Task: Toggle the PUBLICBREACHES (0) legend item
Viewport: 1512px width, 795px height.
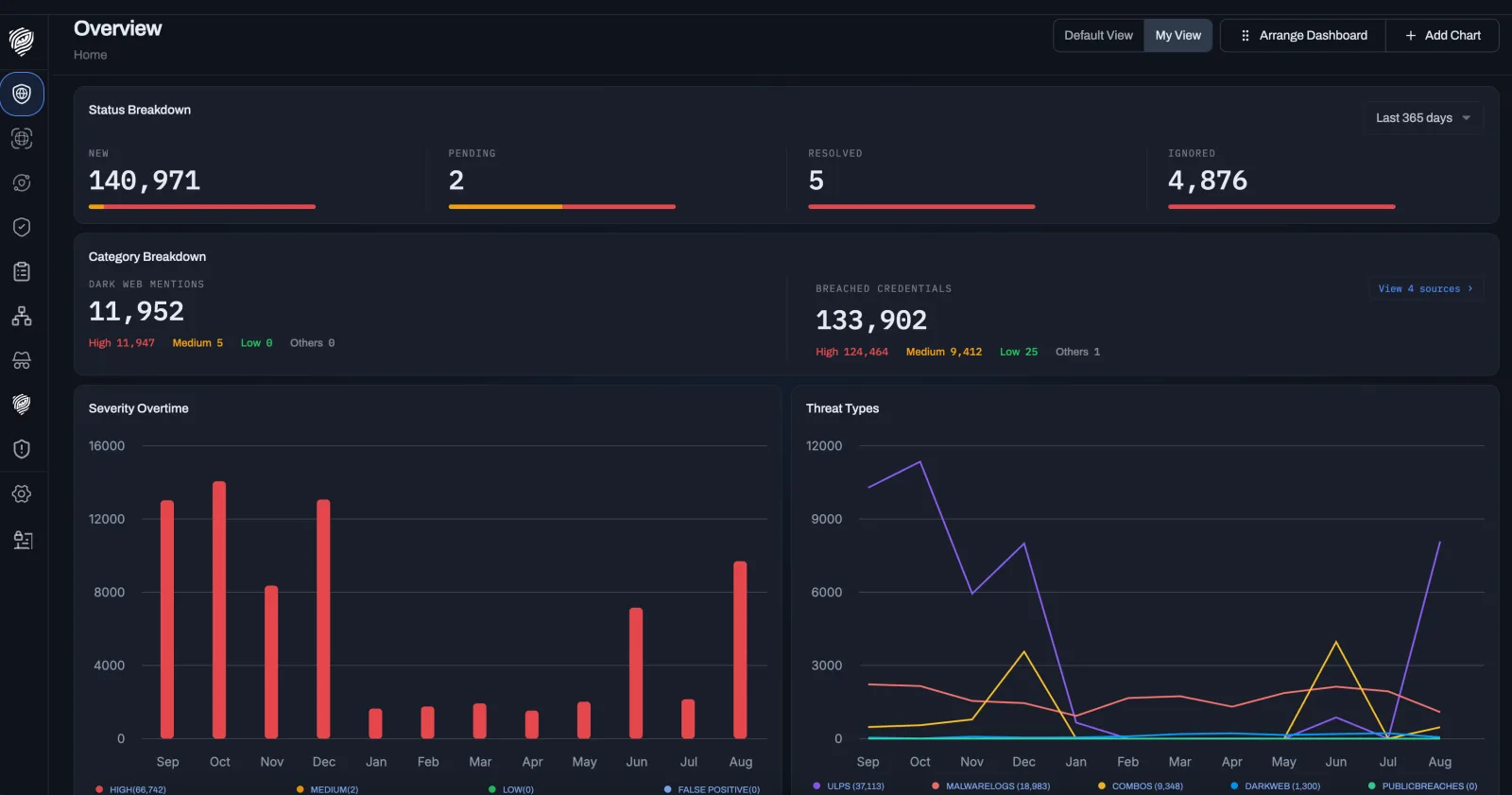Action: click(1423, 786)
